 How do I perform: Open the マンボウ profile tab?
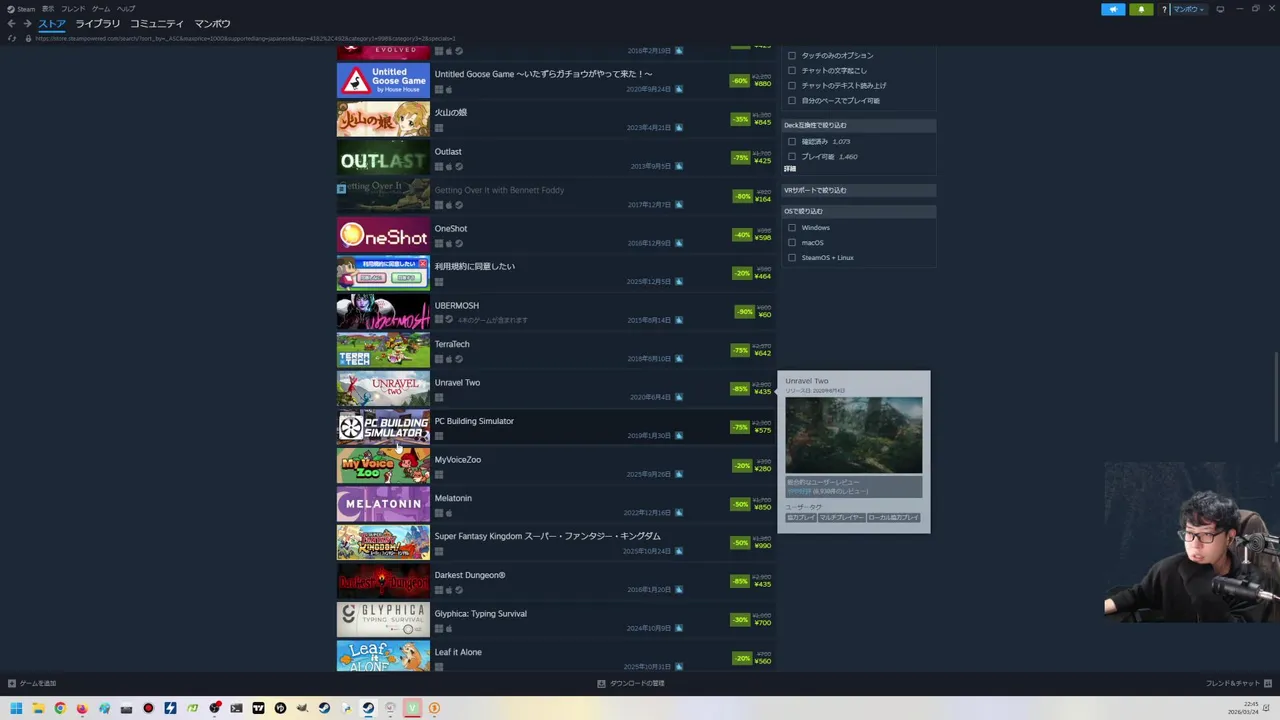212,24
